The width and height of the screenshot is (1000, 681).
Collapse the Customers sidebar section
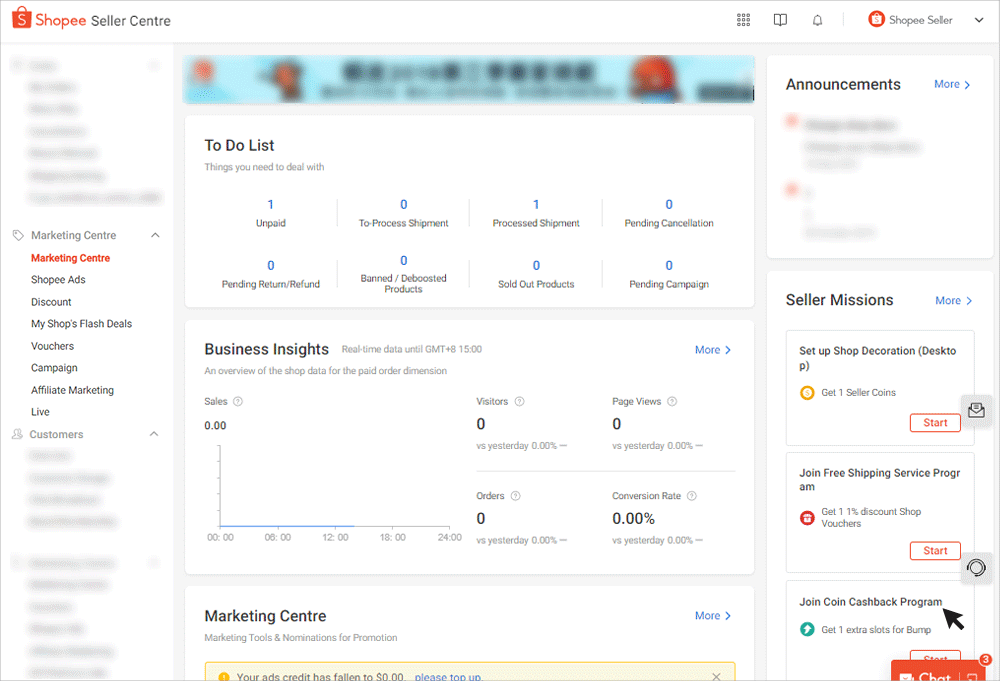155,433
